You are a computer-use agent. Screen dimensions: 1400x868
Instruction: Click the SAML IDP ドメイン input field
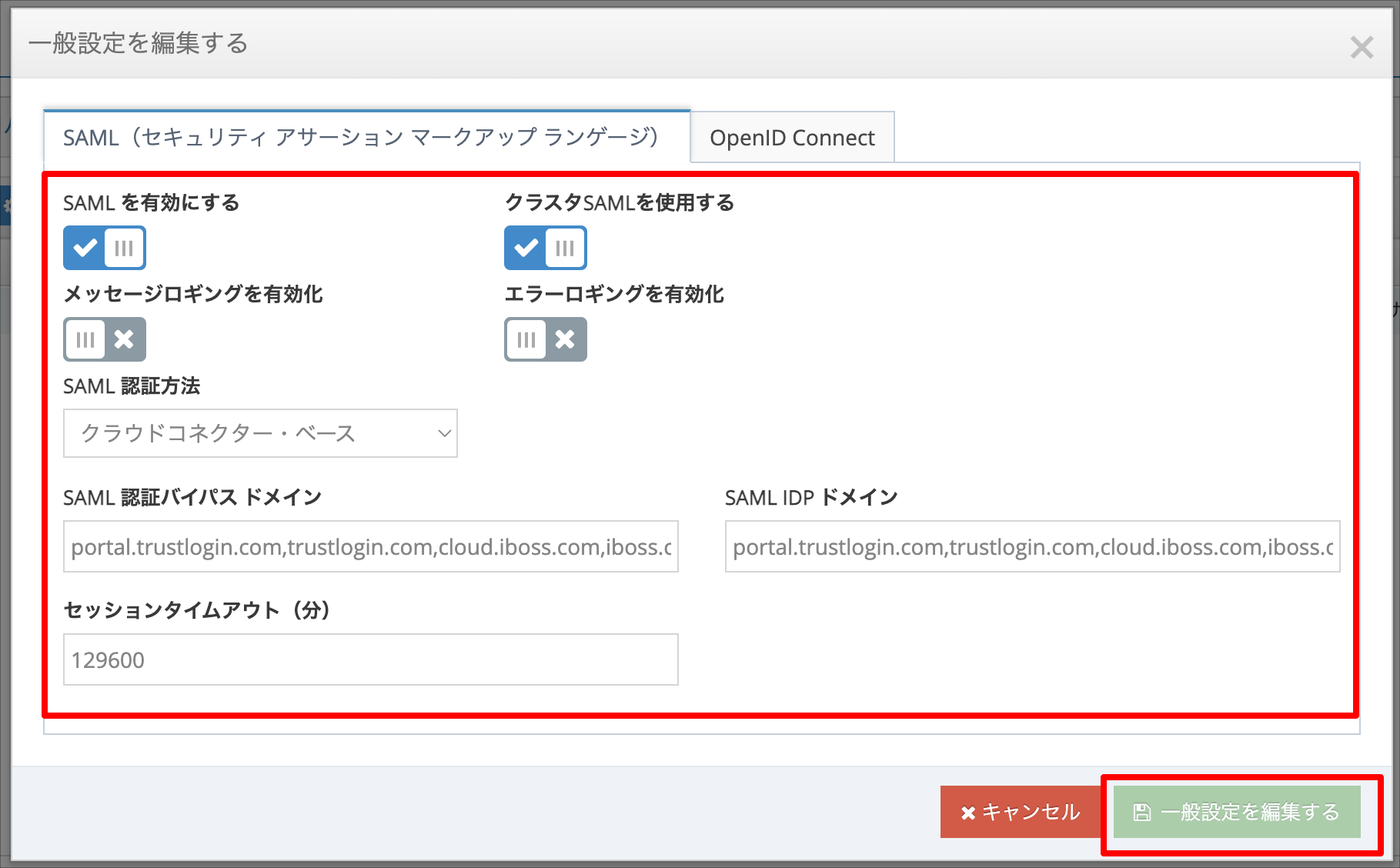[1033, 547]
